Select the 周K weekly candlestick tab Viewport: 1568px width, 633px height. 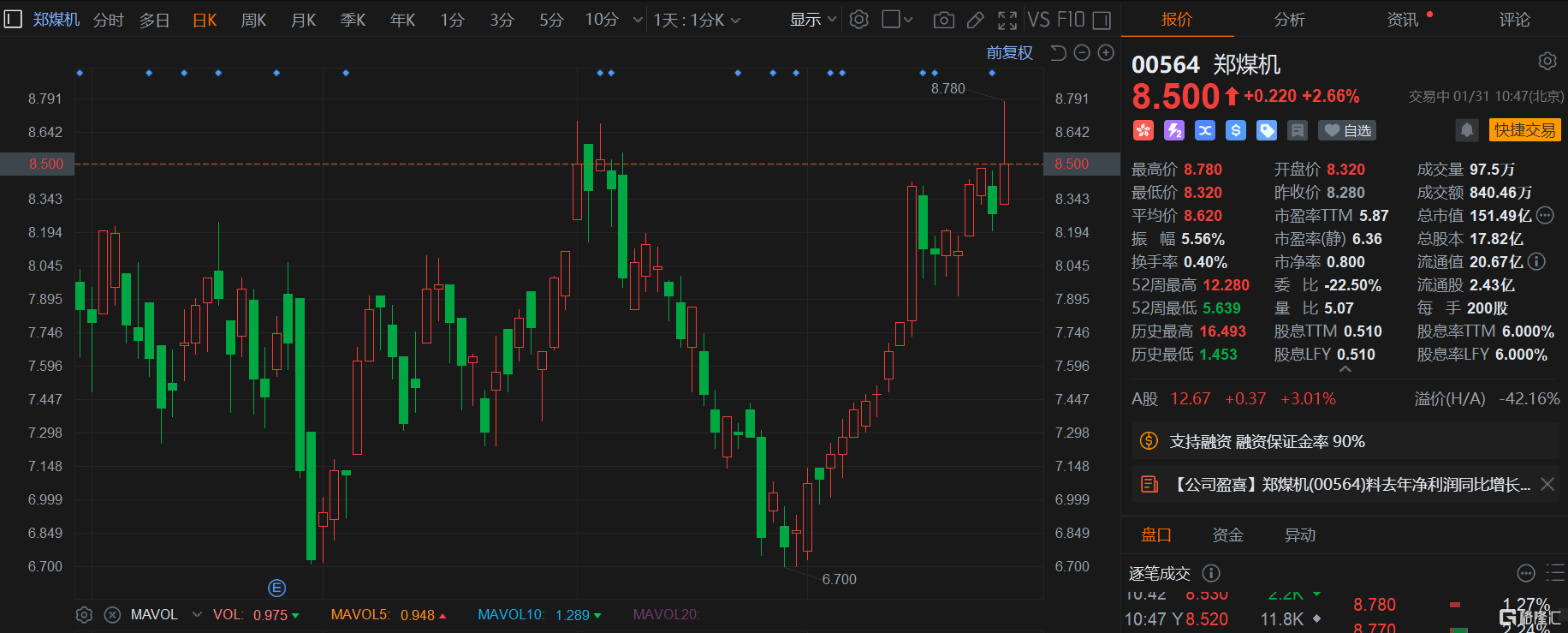(x=253, y=20)
